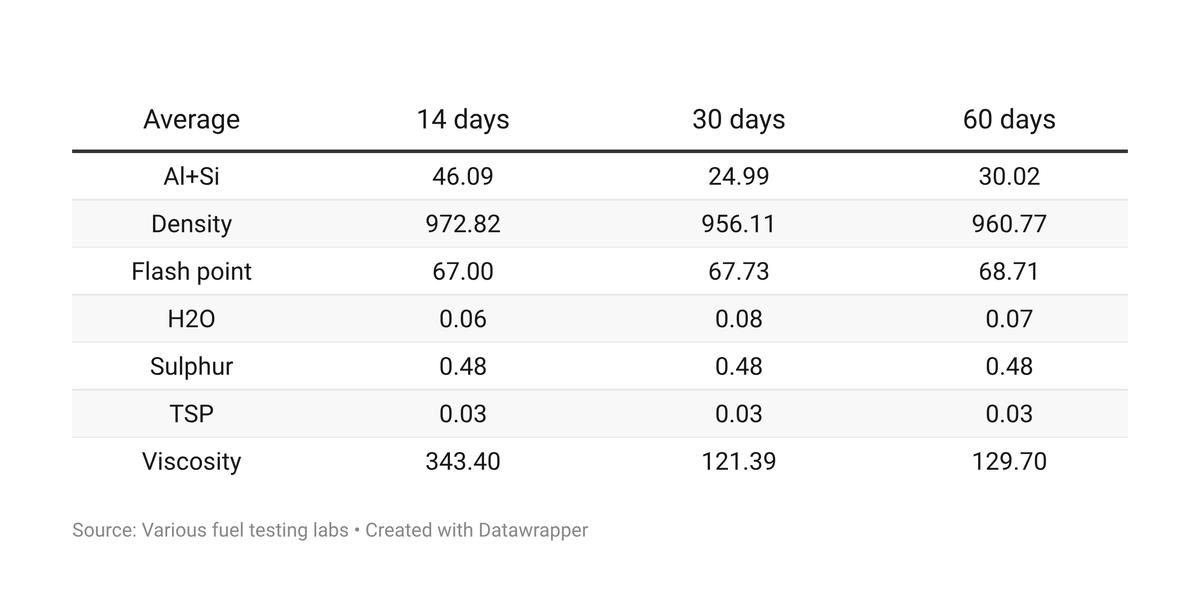The height and width of the screenshot is (614, 1200).
Task: Select the 972.82 Density cell
Action: (x=463, y=224)
